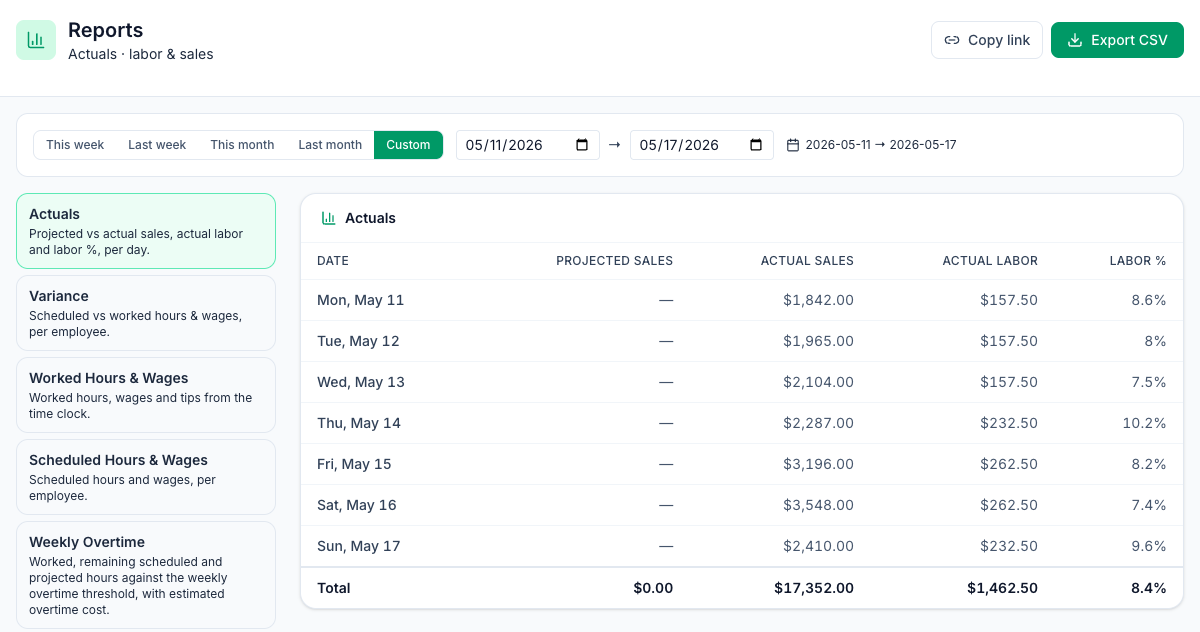Click the Thu, May 14 row date
Image resolution: width=1200 pixels, height=632 pixels.
(x=359, y=423)
